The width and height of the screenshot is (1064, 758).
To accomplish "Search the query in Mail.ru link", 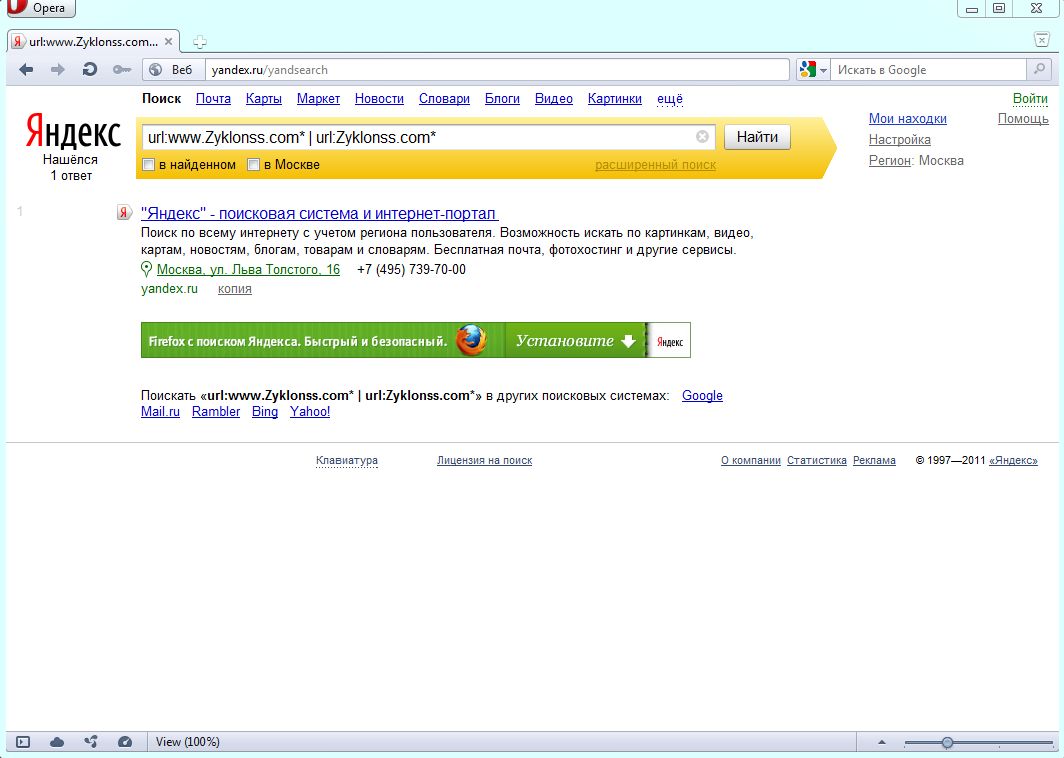I will point(160,412).
